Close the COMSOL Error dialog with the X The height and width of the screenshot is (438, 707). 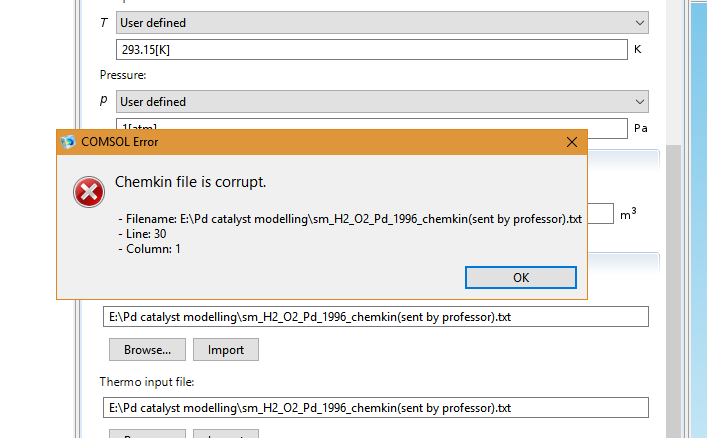pos(572,142)
